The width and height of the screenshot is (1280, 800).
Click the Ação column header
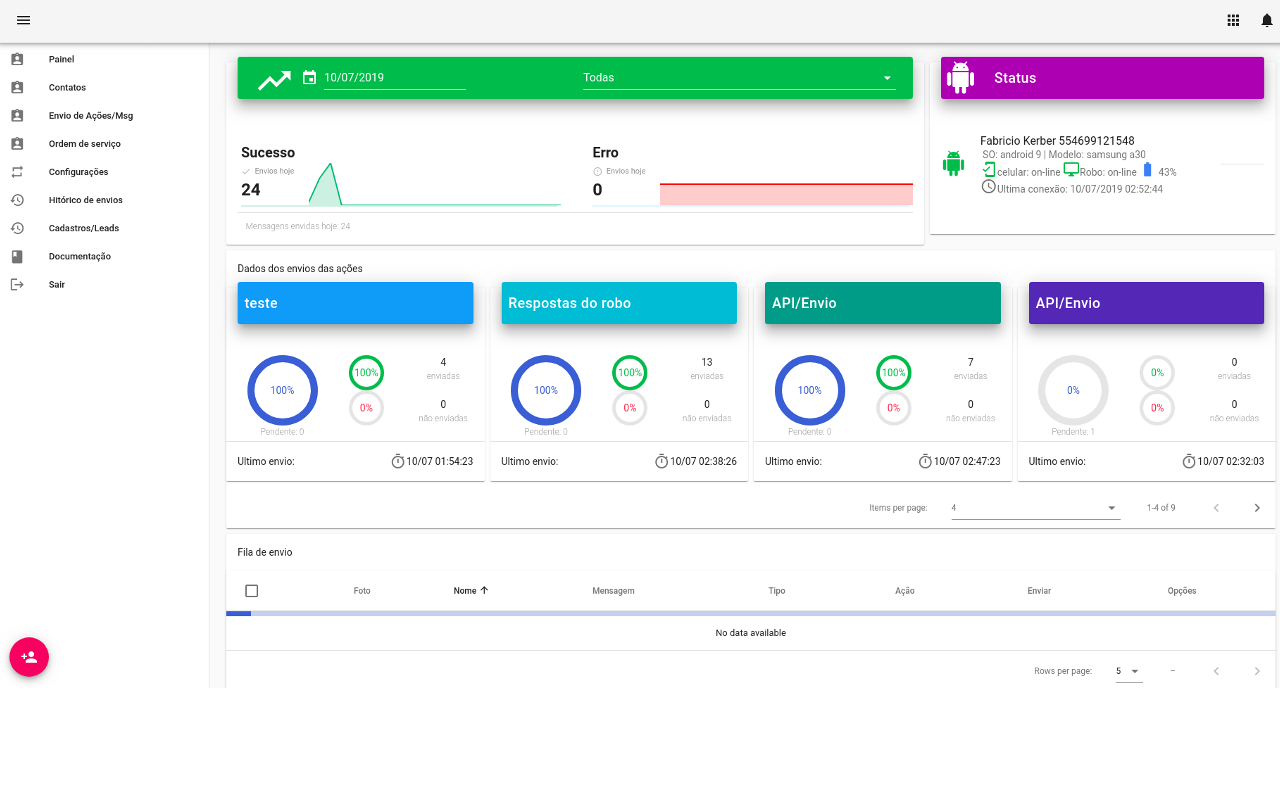coord(905,591)
